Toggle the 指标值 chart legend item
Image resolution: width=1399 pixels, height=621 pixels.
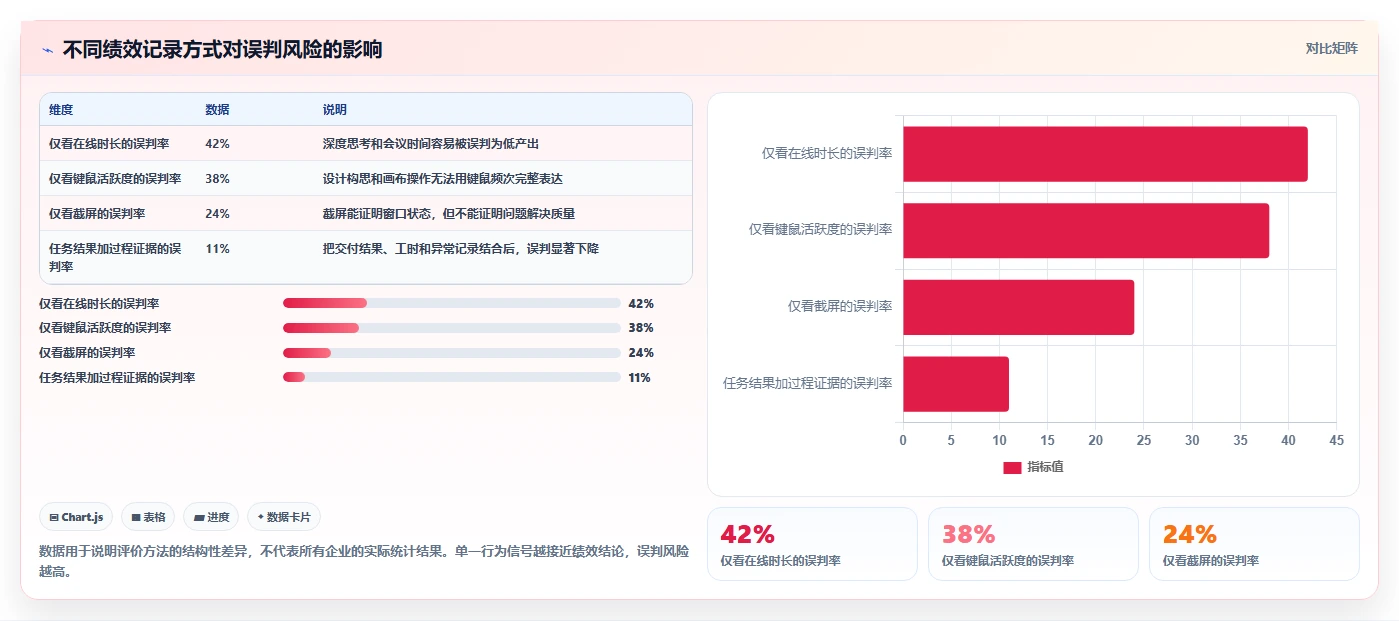tap(1033, 467)
